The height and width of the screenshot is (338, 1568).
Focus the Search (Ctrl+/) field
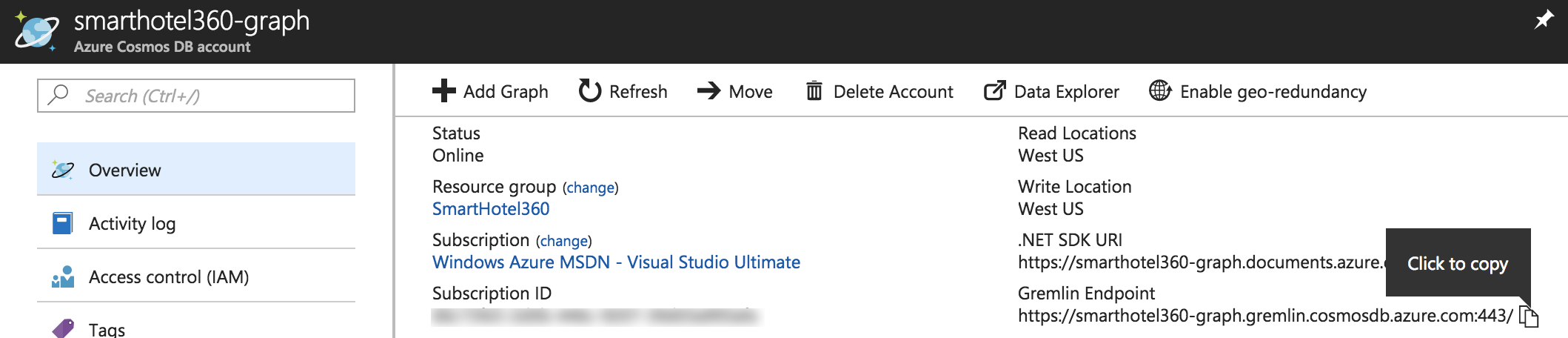click(x=207, y=96)
